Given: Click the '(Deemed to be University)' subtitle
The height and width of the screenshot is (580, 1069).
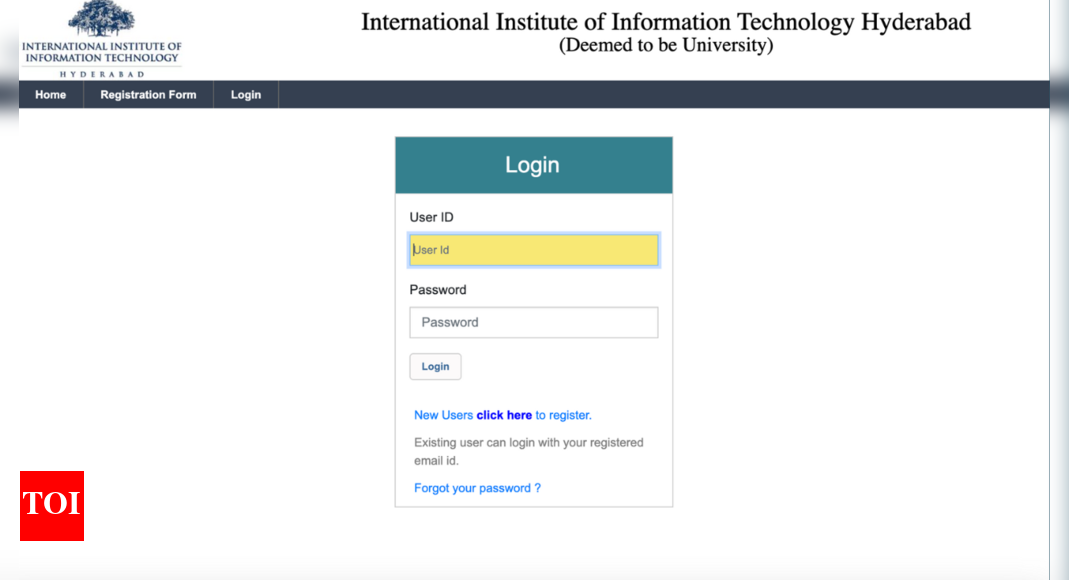Looking at the screenshot, I should pyautogui.click(x=666, y=46).
